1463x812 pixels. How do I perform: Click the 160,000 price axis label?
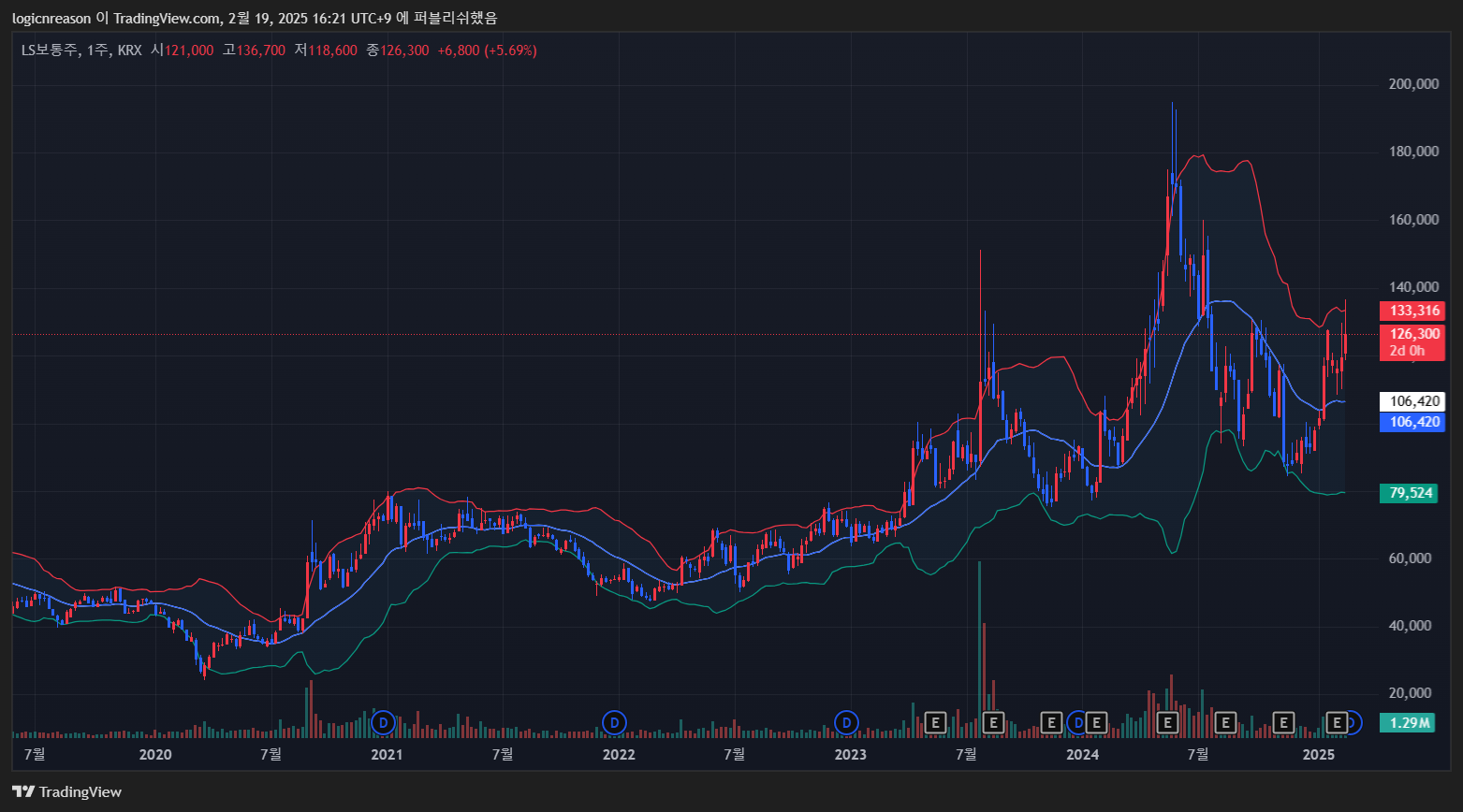tap(1413, 220)
